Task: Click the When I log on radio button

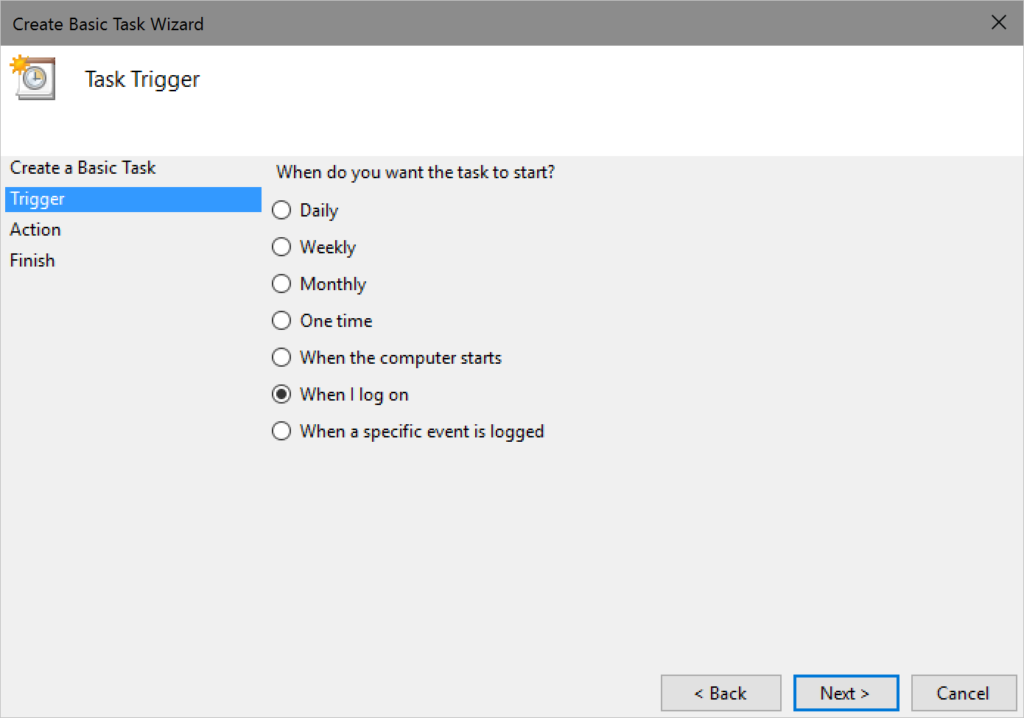Action: pos(282,395)
